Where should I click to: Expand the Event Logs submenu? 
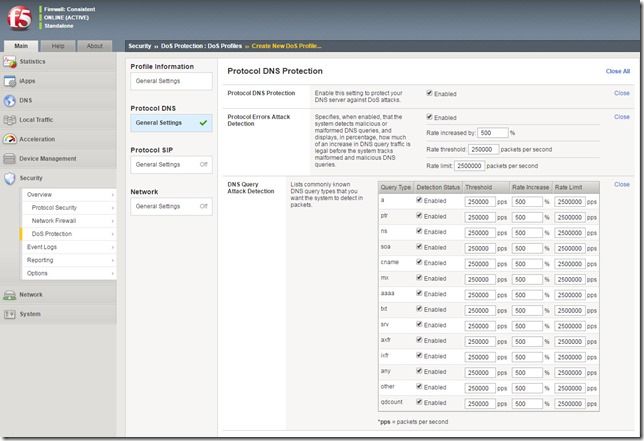pyautogui.click(x=112, y=246)
